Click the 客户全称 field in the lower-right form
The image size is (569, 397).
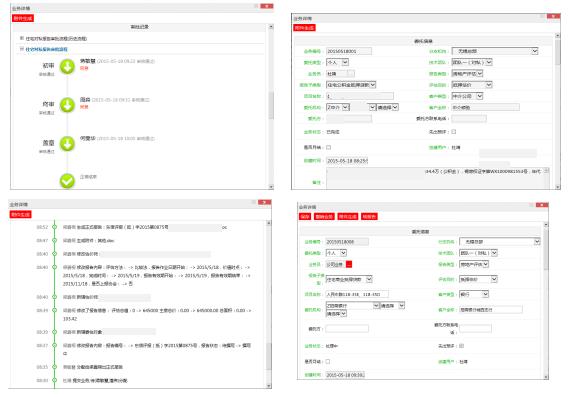(491, 310)
